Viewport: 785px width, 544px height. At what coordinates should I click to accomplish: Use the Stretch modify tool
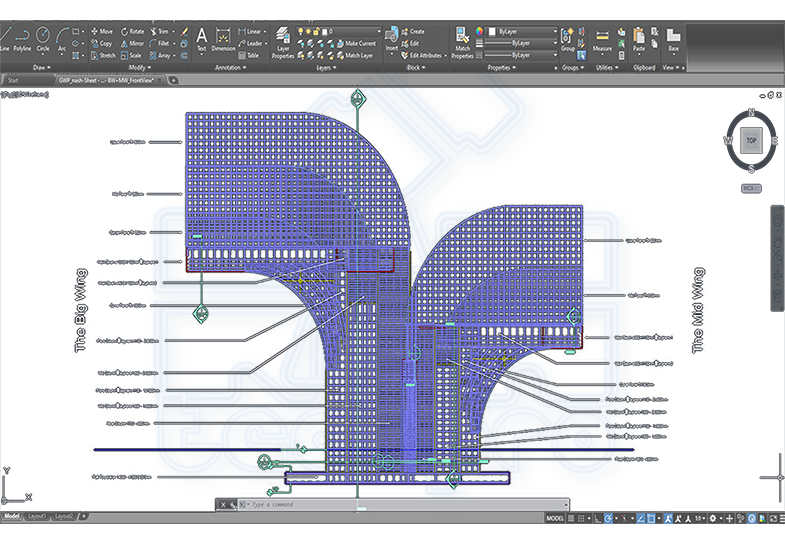[x=103, y=56]
